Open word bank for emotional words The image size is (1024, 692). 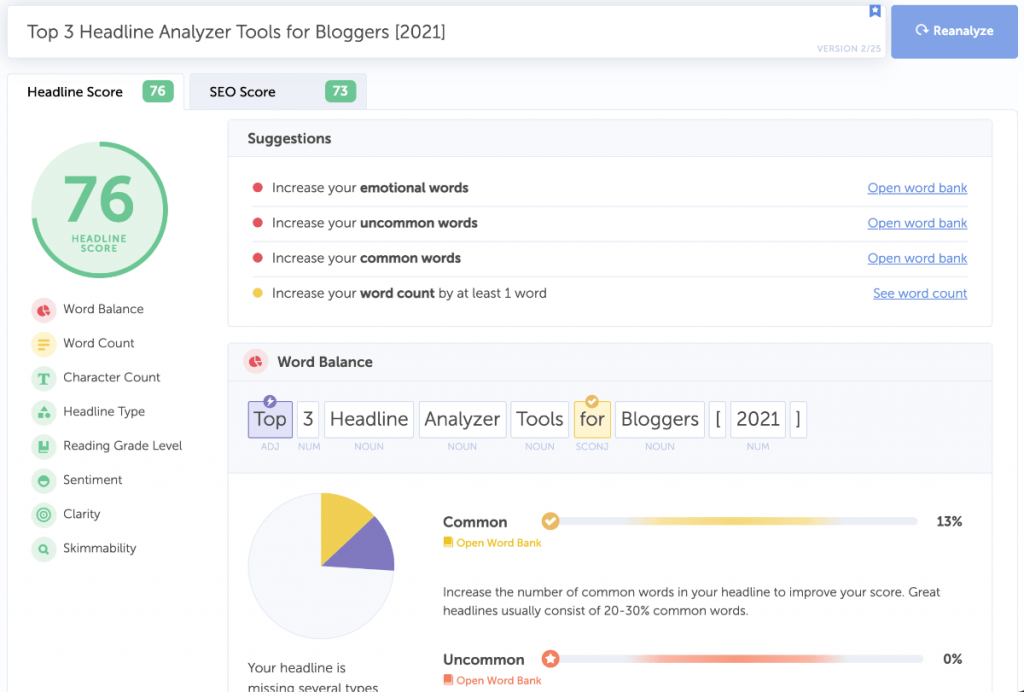pos(917,187)
